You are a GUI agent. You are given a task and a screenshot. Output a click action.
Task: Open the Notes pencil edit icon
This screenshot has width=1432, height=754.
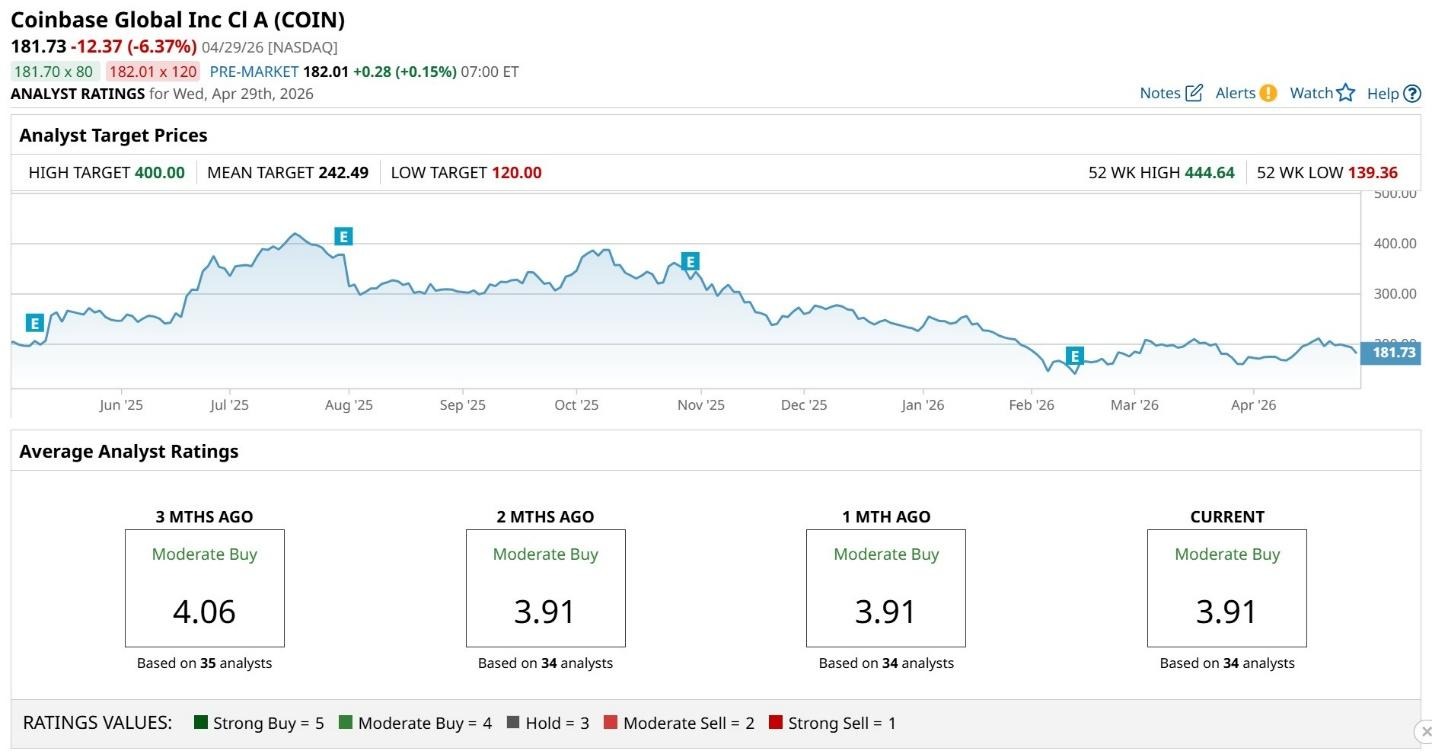tap(1193, 93)
